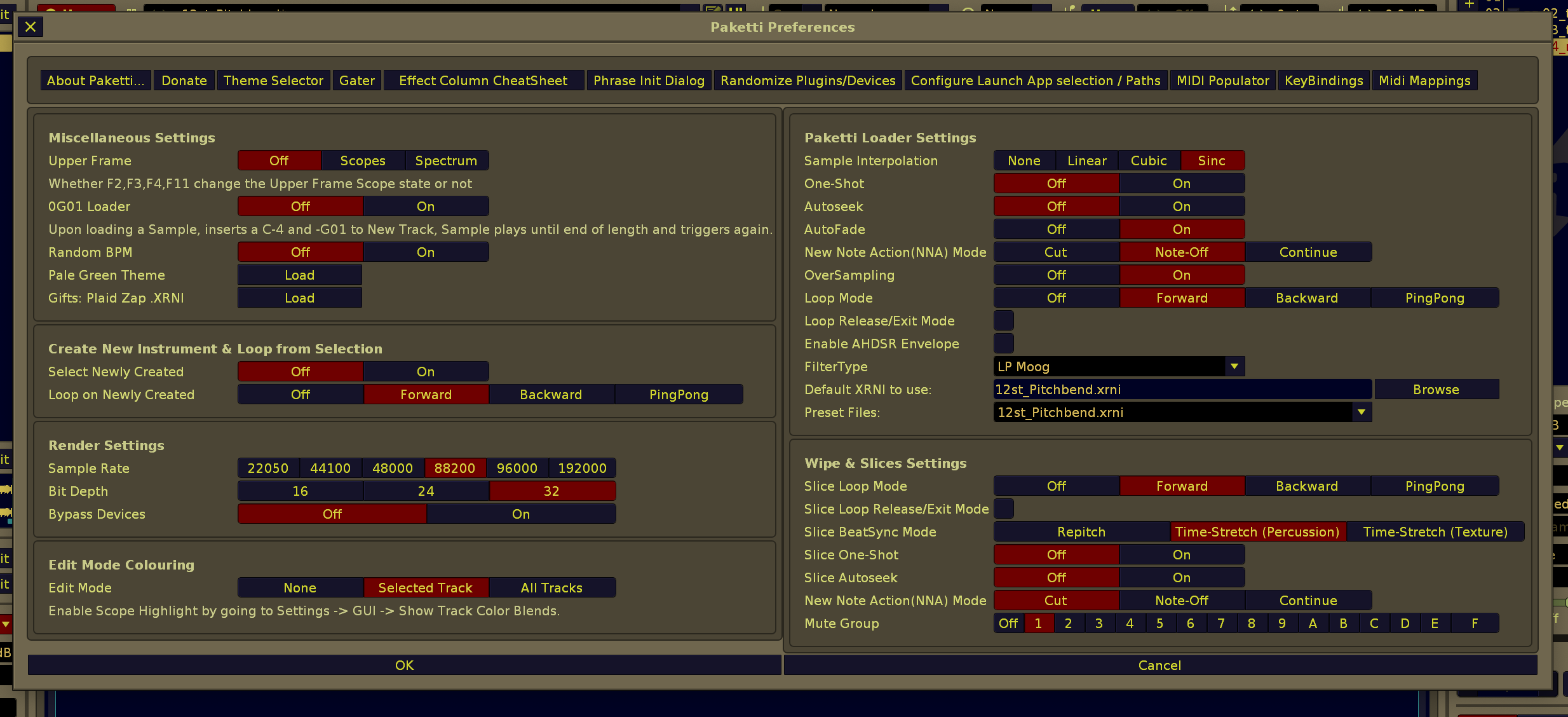This screenshot has width=1568, height=717.
Task: Set Edit Mode colouring to All Tracks
Action: pyautogui.click(x=551, y=587)
